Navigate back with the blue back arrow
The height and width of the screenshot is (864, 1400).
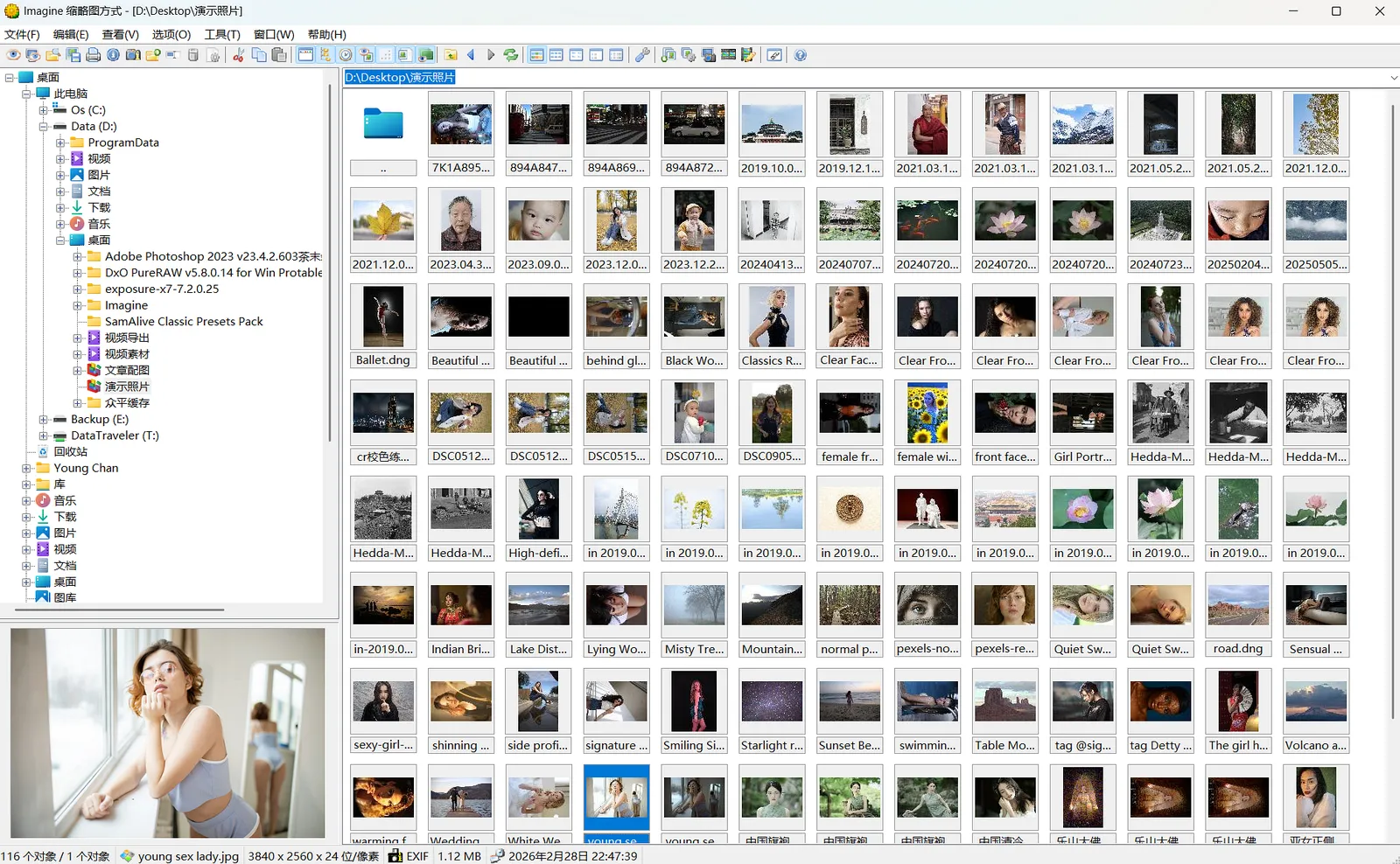470,54
